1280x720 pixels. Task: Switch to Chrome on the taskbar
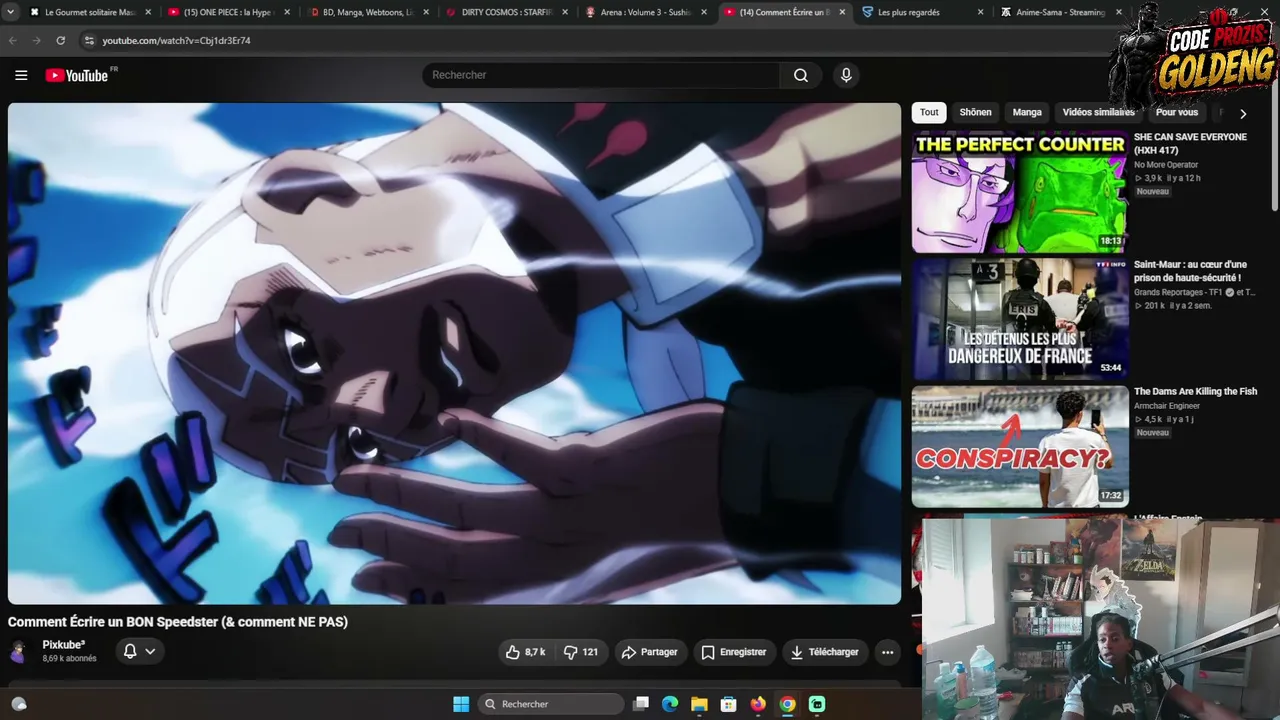click(x=787, y=704)
